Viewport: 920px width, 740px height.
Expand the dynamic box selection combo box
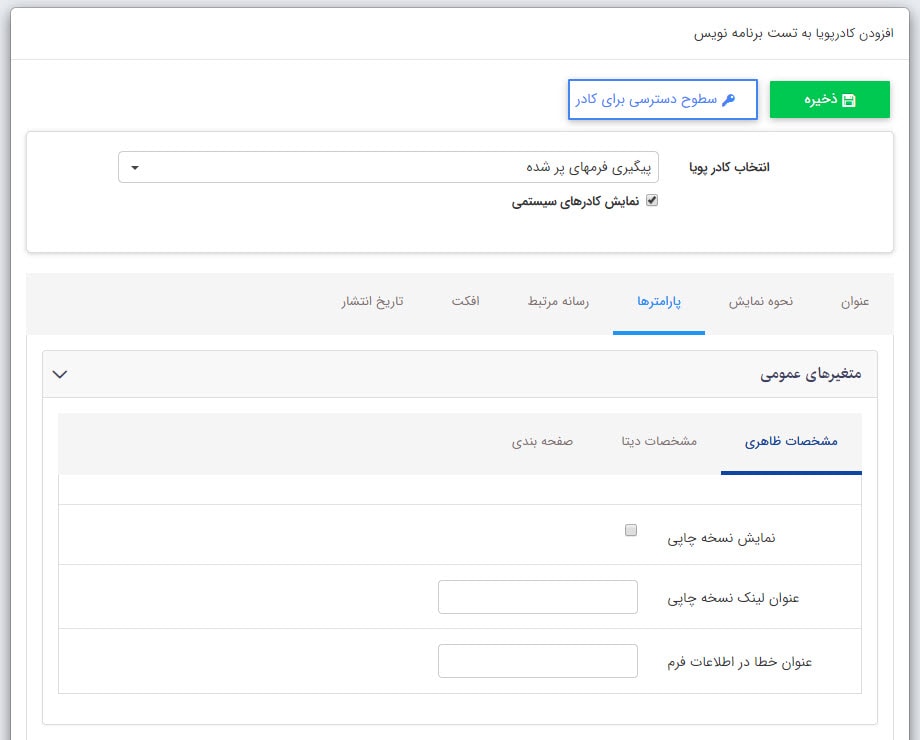tap(400, 168)
